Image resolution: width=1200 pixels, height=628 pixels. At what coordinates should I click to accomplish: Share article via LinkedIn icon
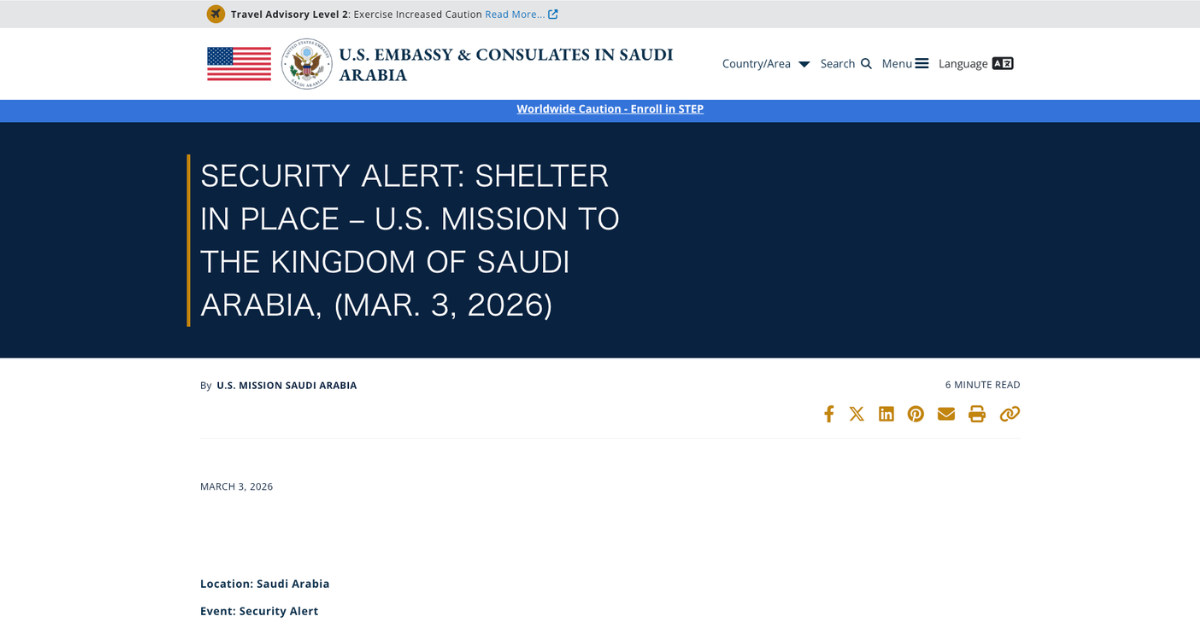(886, 414)
